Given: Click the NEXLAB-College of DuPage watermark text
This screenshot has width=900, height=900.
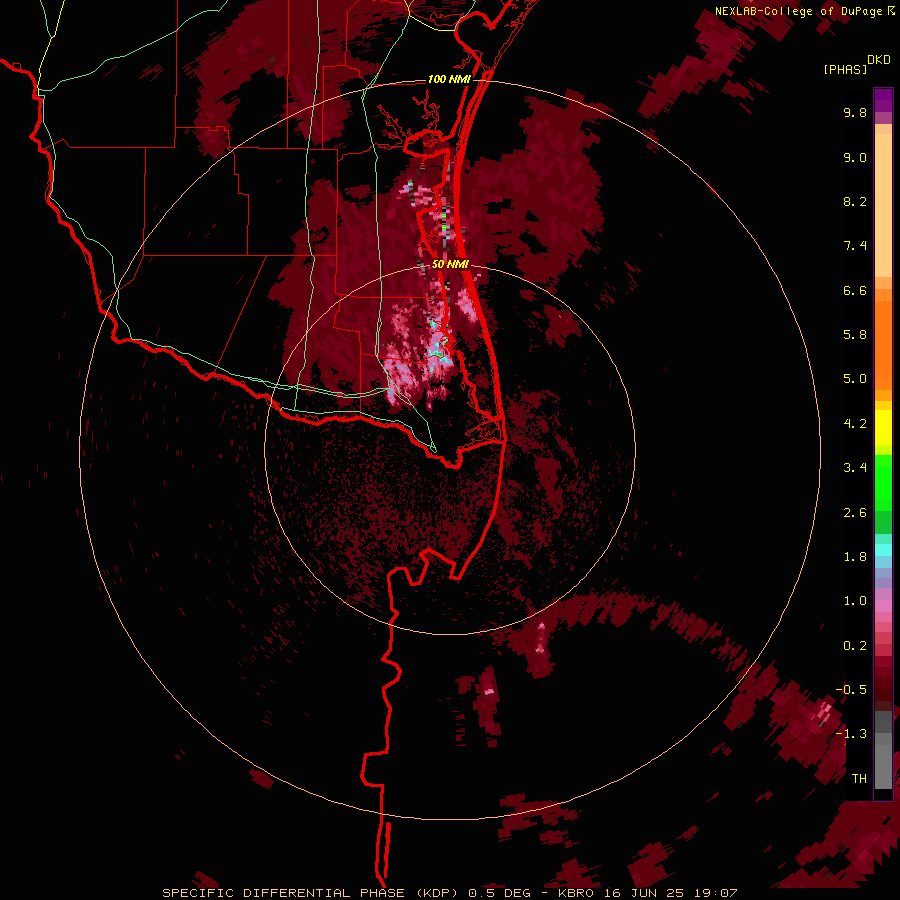Looking at the screenshot, I should [805, 11].
